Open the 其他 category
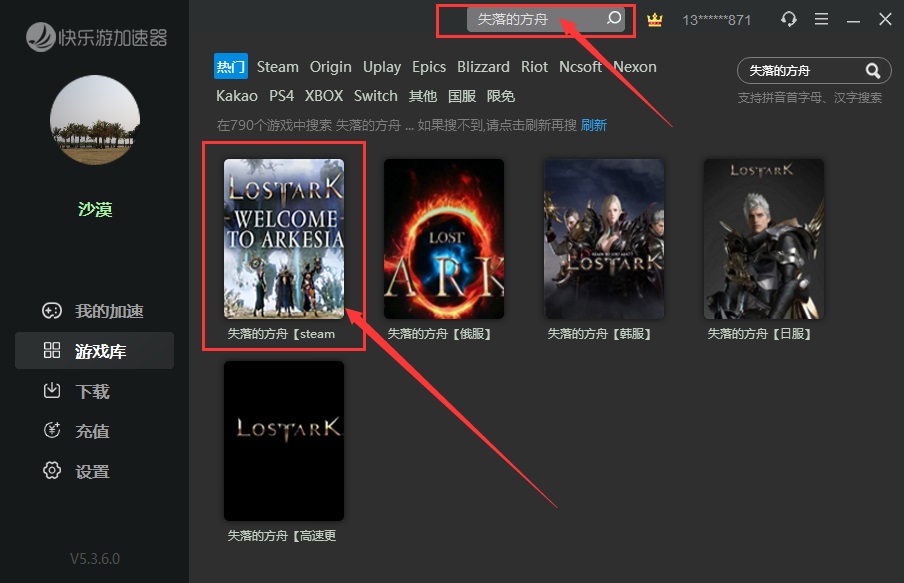Image resolution: width=904 pixels, height=583 pixels. pos(423,96)
